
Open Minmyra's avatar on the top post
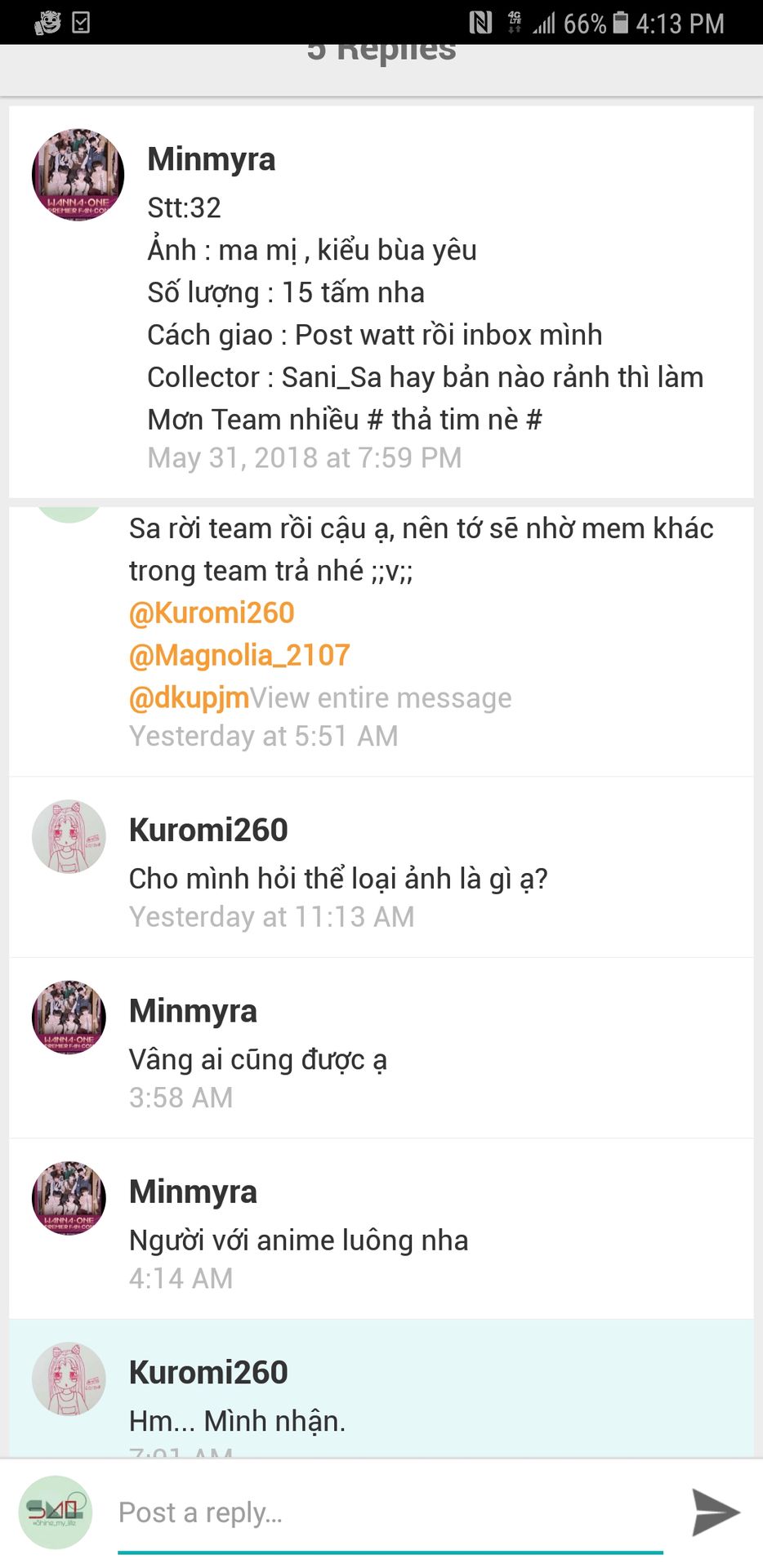coord(78,174)
